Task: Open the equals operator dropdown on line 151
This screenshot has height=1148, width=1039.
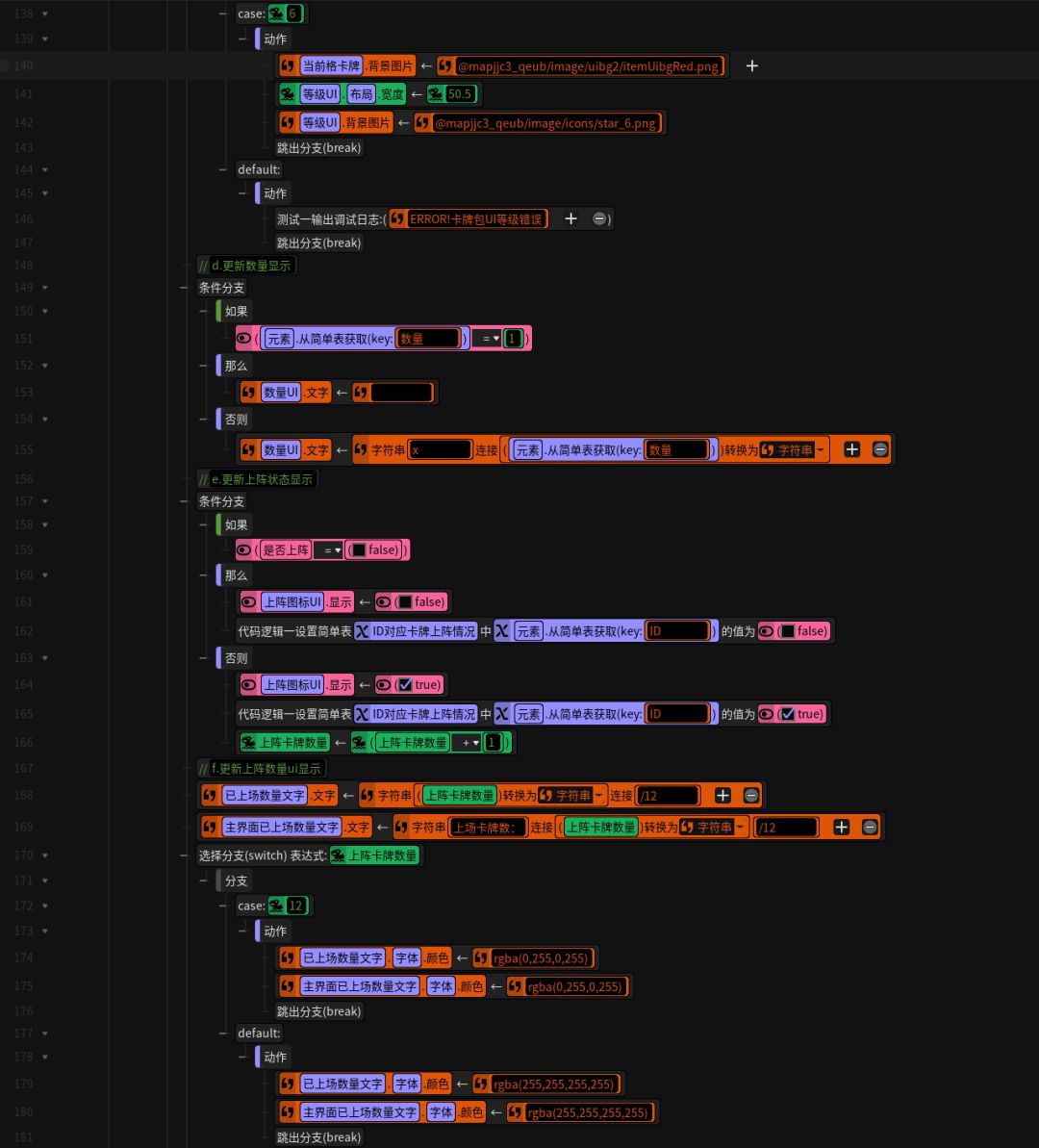Action: (x=487, y=339)
